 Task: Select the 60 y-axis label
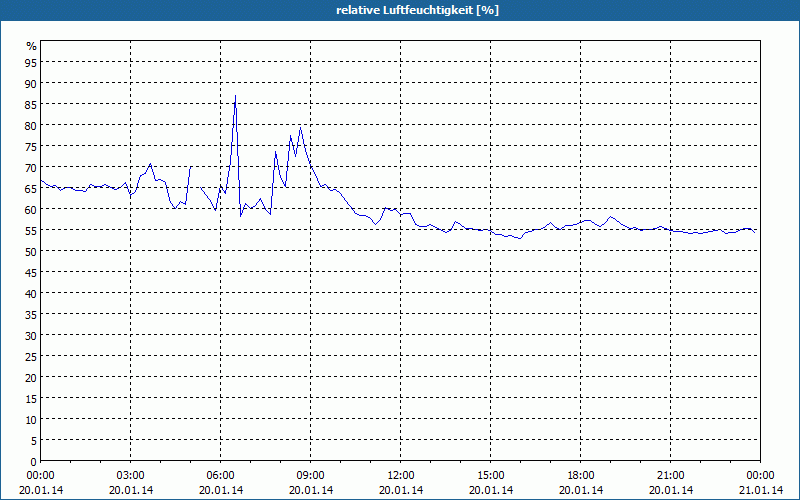(x=31, y=209)
